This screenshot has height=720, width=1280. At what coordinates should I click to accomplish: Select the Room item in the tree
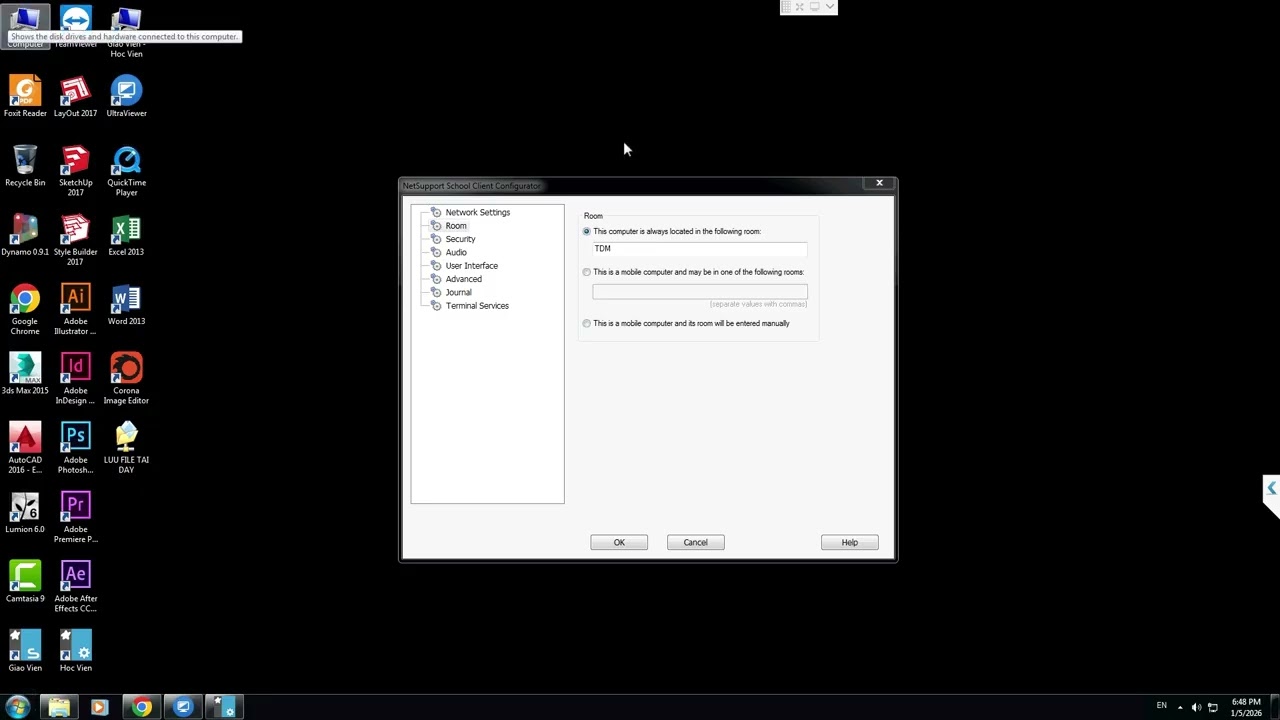[x=456, y=226]
